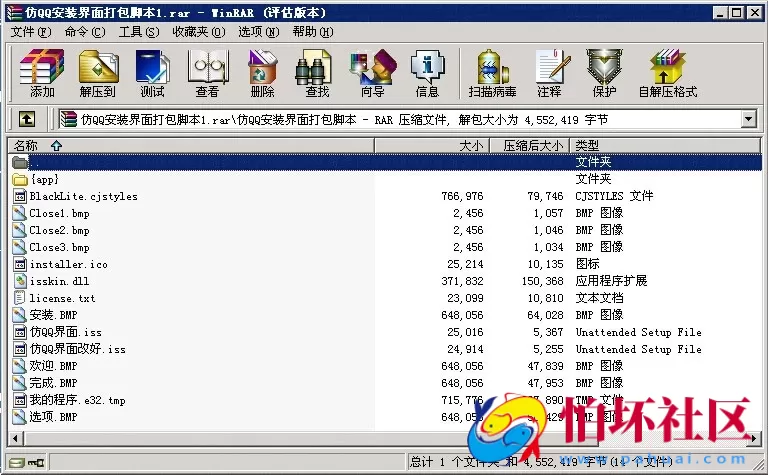
Task: Open the 命令(C) menu
Action: click(x=85, y=32)
